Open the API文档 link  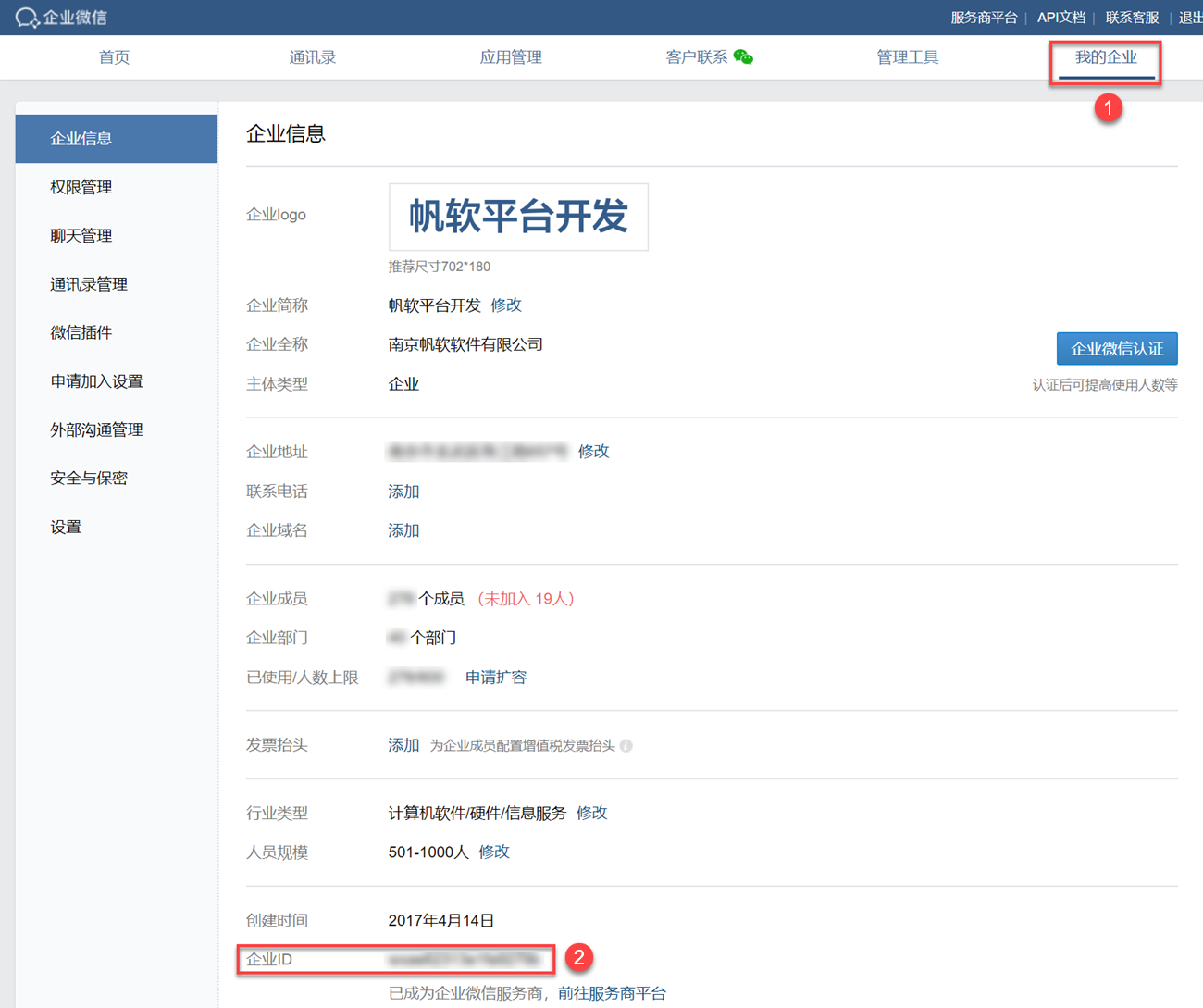point(1061,18)
